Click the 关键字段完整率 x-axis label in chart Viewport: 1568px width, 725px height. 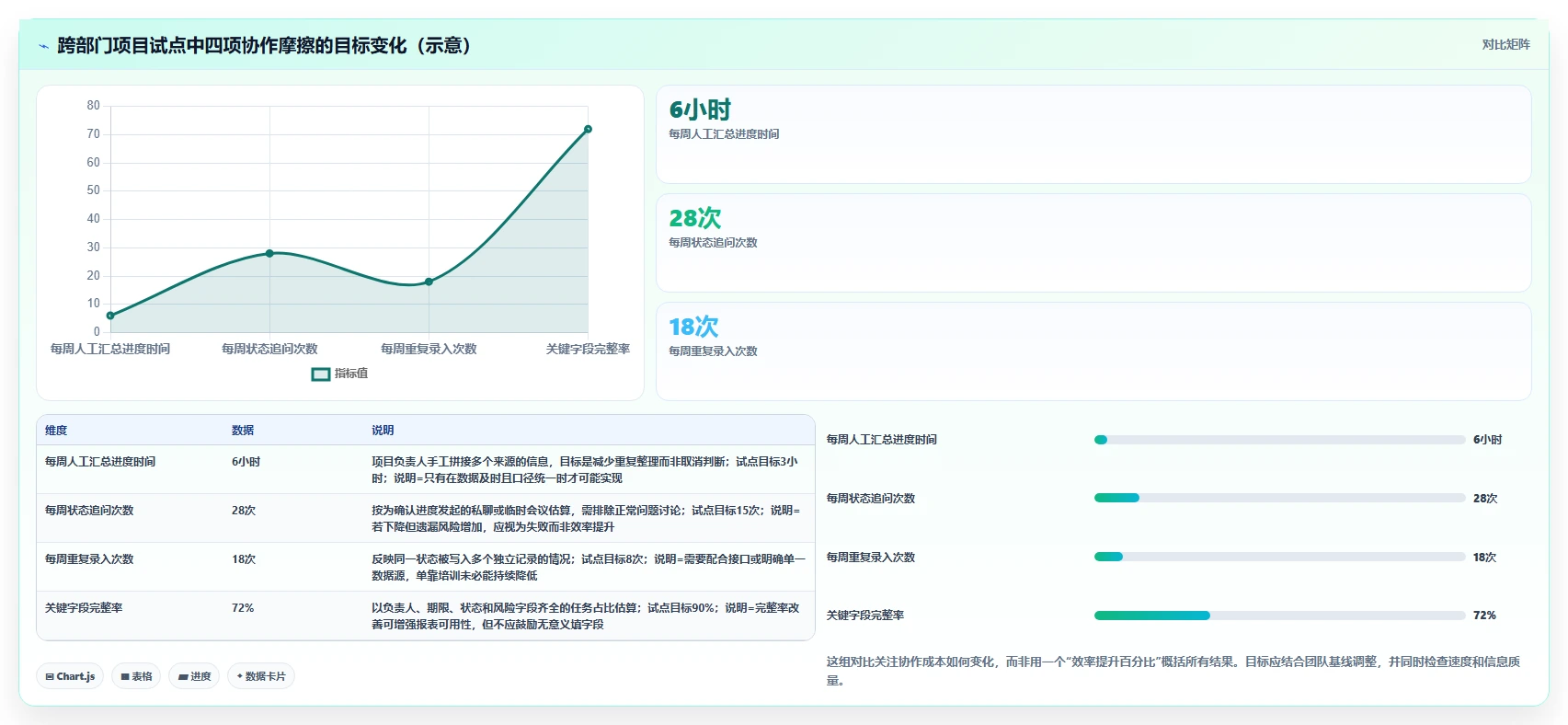[588, 349]
